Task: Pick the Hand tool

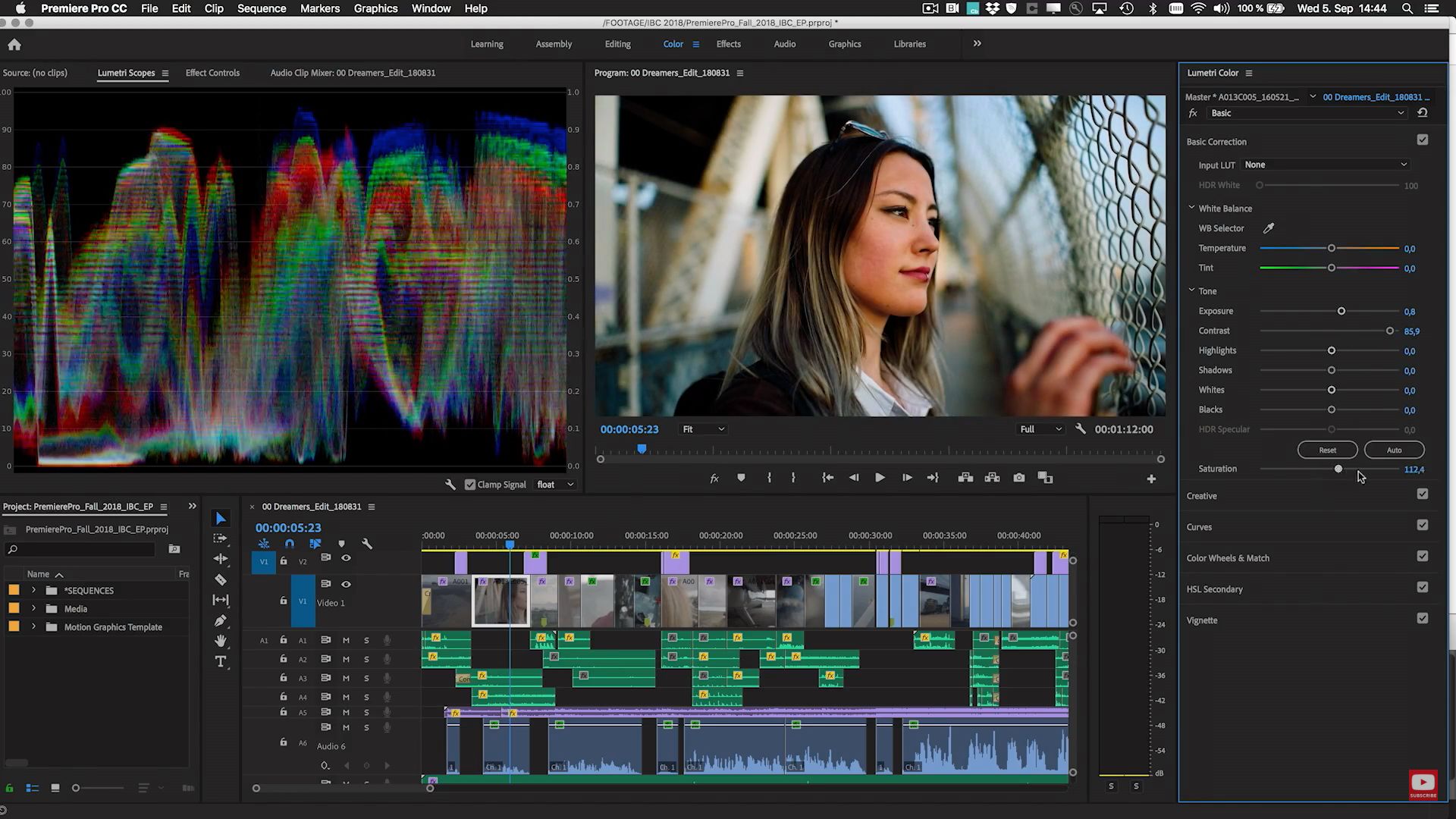Action: [x=221, y=642]
